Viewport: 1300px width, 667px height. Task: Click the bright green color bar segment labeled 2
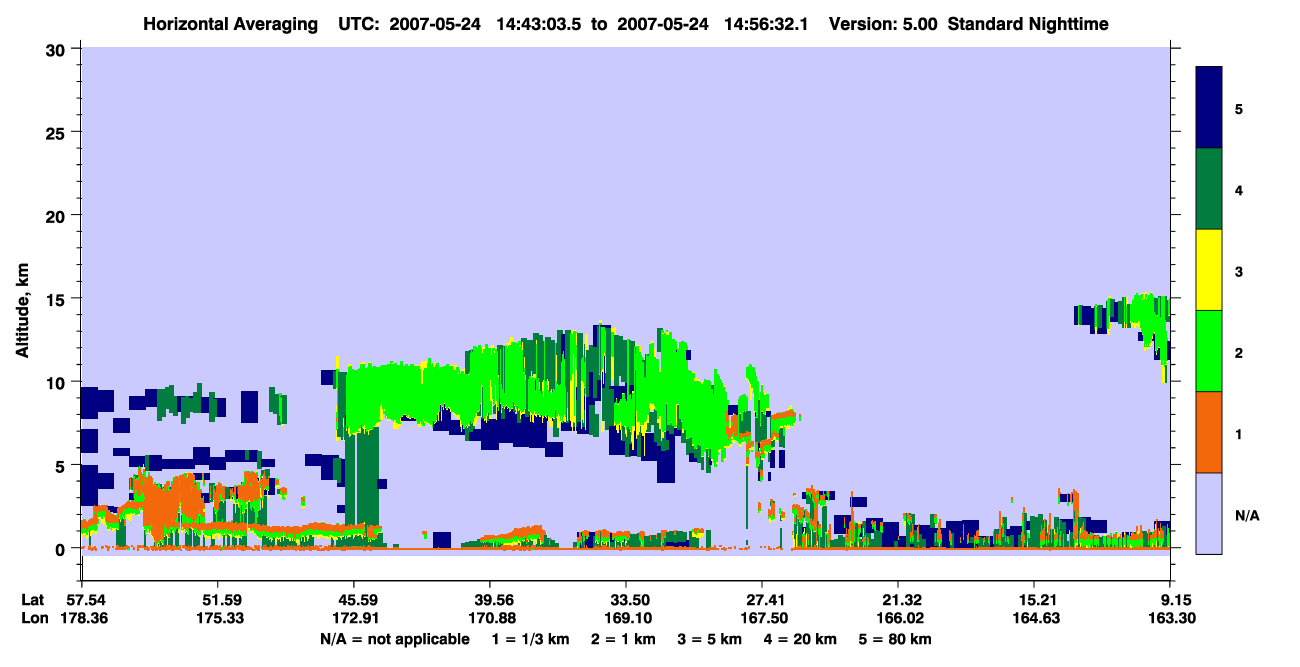(x=1209, y=351)
